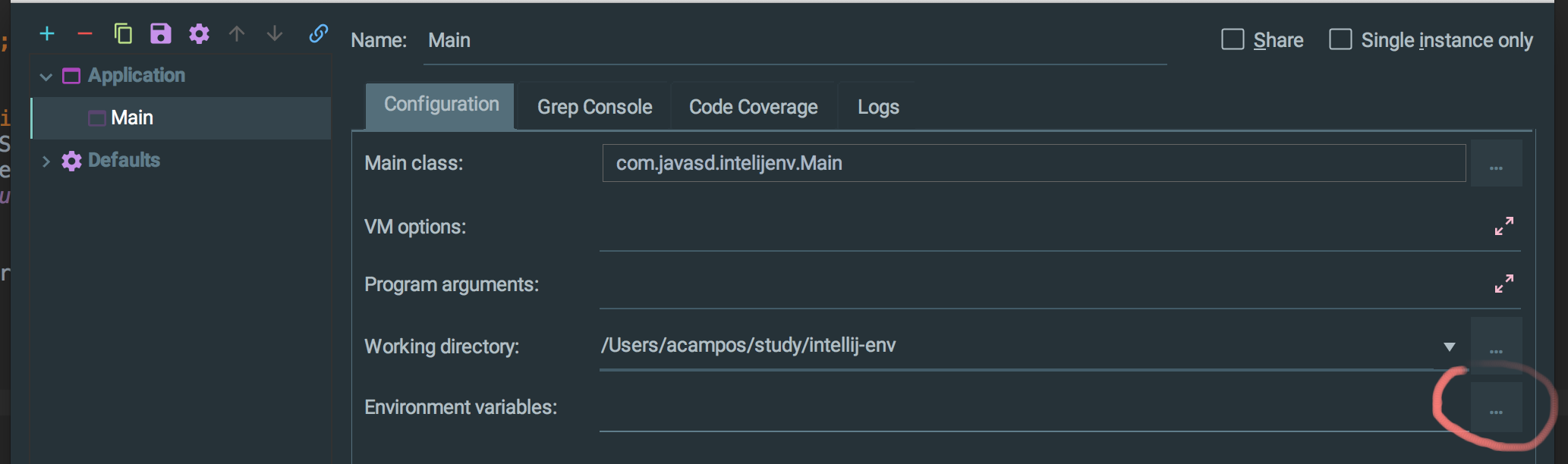Open the Code Coverage tab
This screenshot has width=1568, height=464.
point(753,107)
